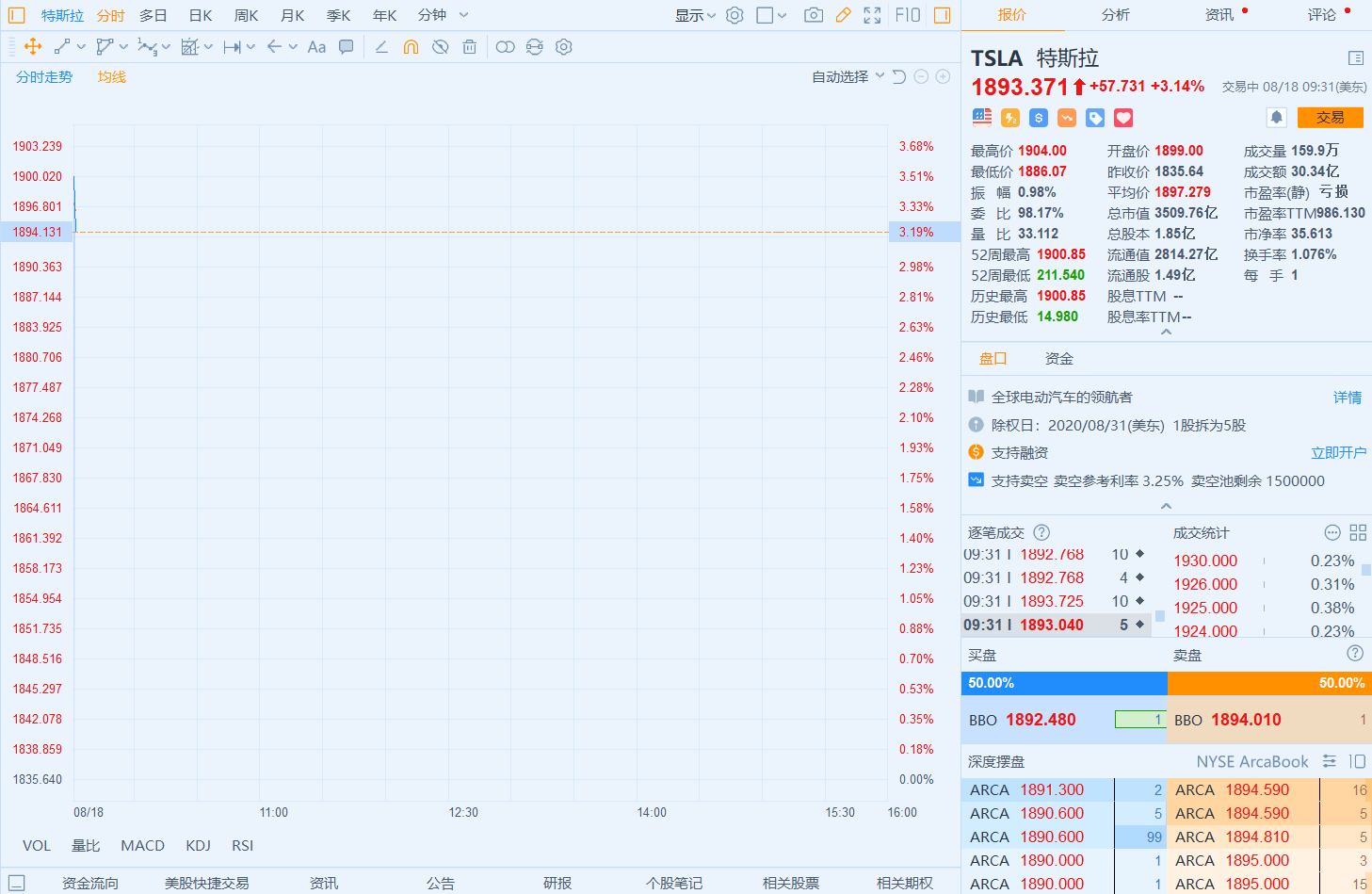The image size is (1372, 894).
Task: Zoom out chart with minus circle
Action: tap(922, 76)
